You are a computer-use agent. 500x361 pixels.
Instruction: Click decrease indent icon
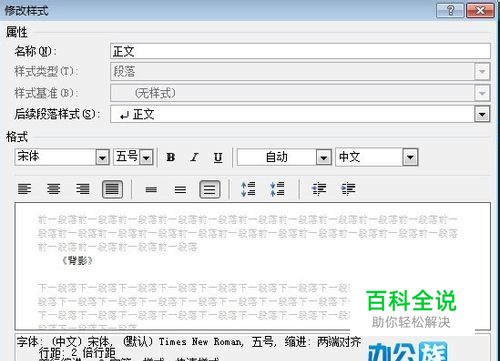pyautogui.click(x=319, y=189)
